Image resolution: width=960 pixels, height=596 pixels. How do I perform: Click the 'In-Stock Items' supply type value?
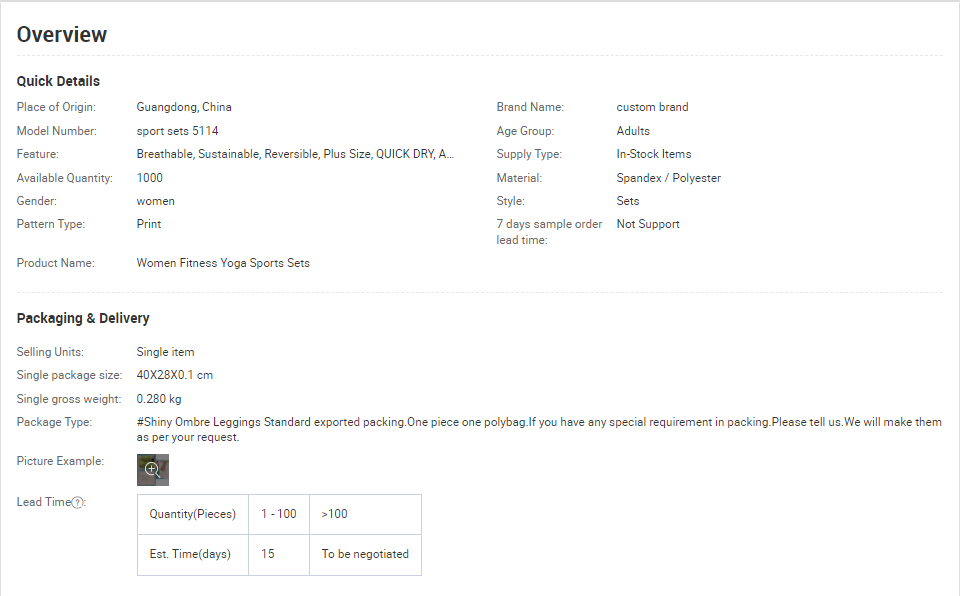point(654,154)
